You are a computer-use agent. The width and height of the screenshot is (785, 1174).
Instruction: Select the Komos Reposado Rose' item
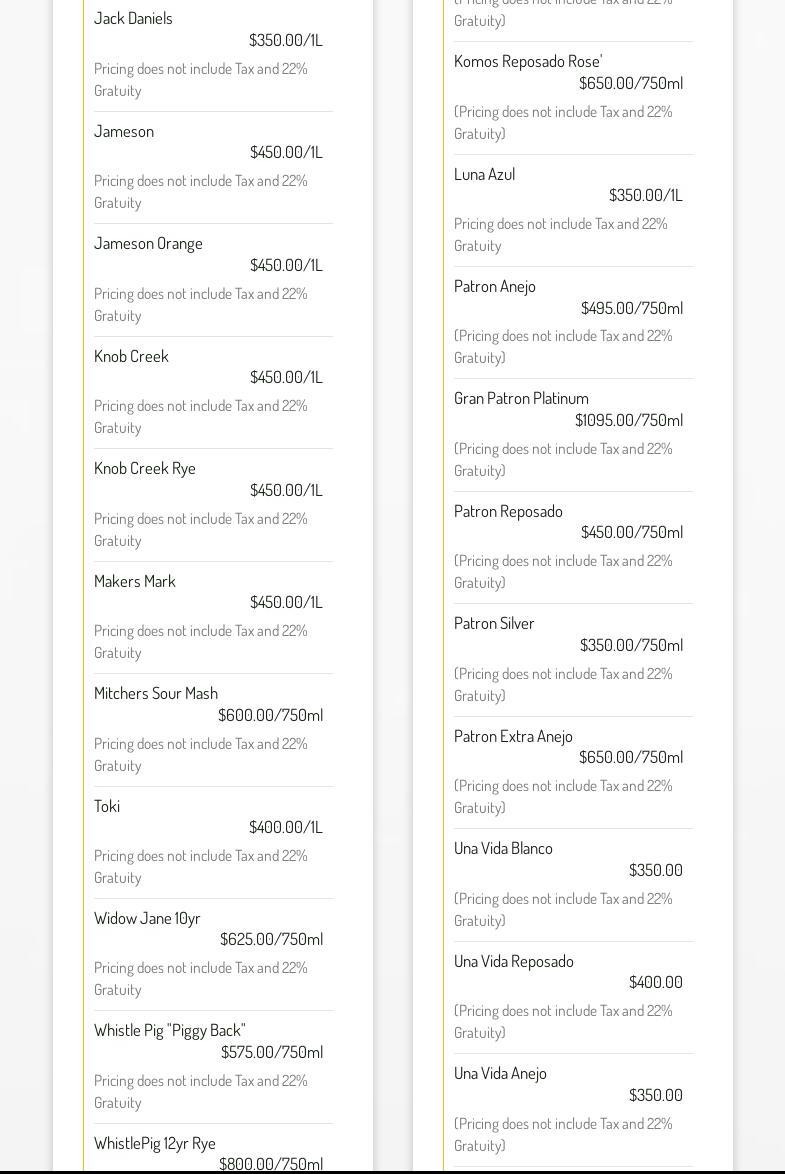(x=528, y=61)
